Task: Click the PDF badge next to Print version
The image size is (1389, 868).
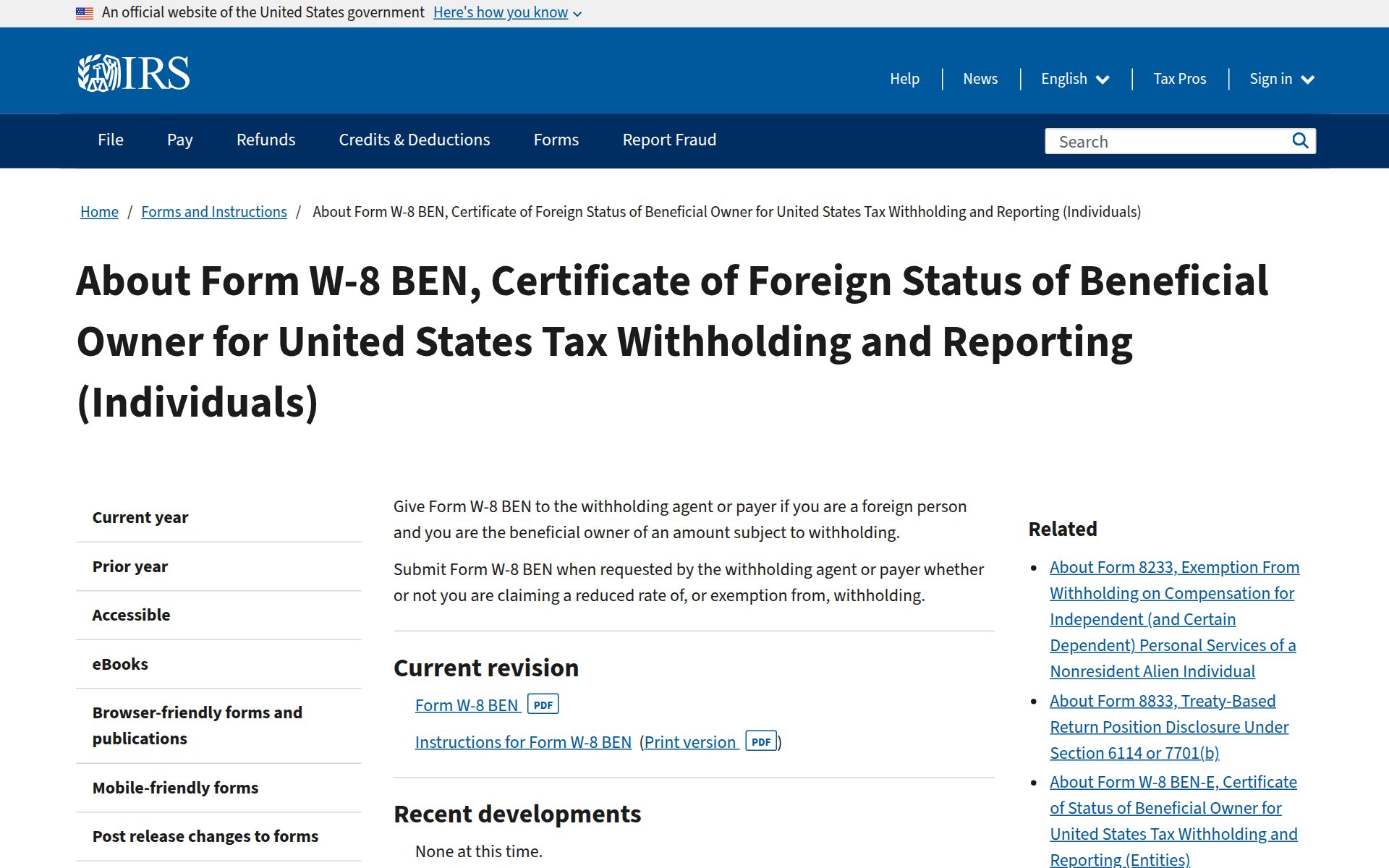Action: pos(761,741)
